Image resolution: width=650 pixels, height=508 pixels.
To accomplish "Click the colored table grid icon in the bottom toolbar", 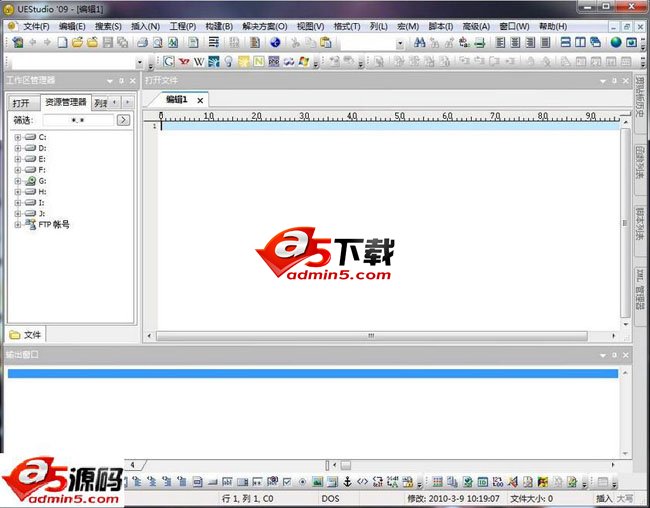I will pyautogui.click(x=437, y=482).
